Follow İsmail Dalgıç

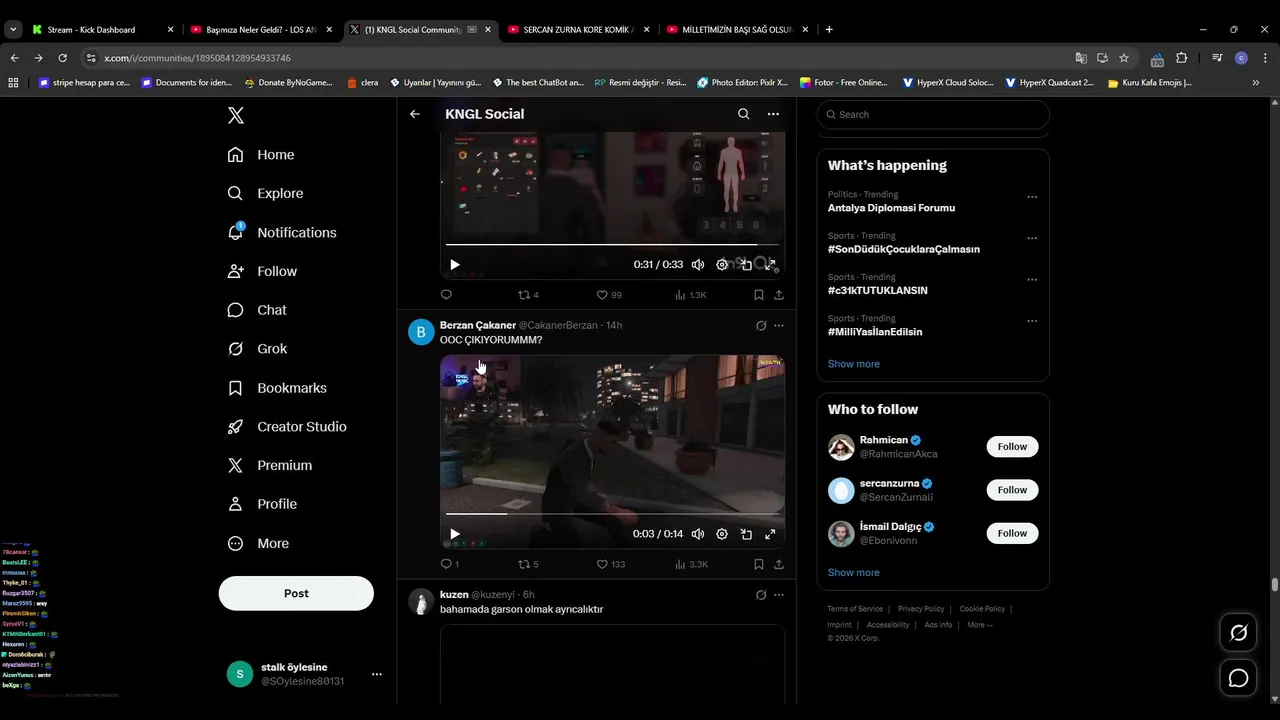pos(1012,533)
